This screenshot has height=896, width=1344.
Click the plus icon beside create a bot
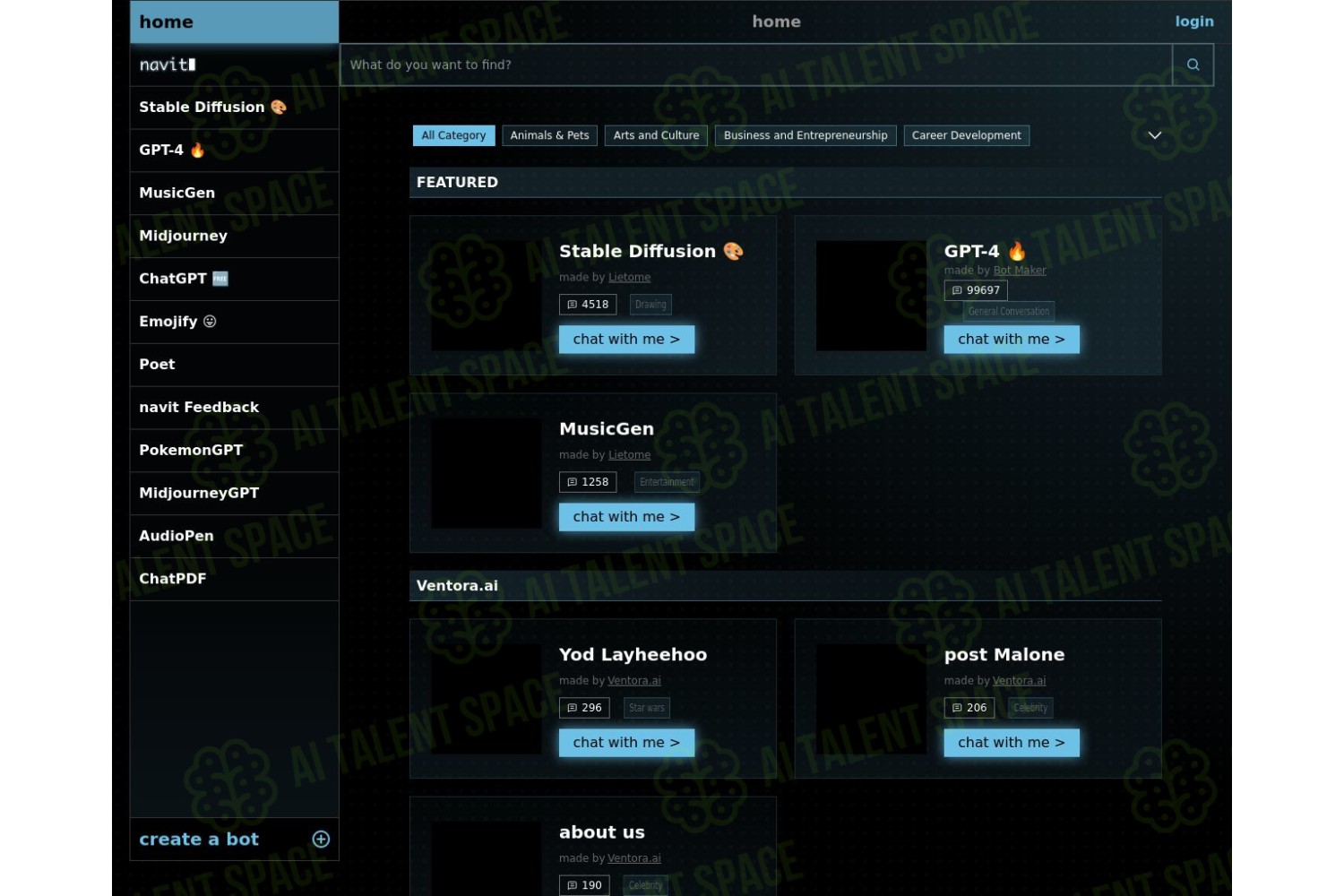pos(321,839)
